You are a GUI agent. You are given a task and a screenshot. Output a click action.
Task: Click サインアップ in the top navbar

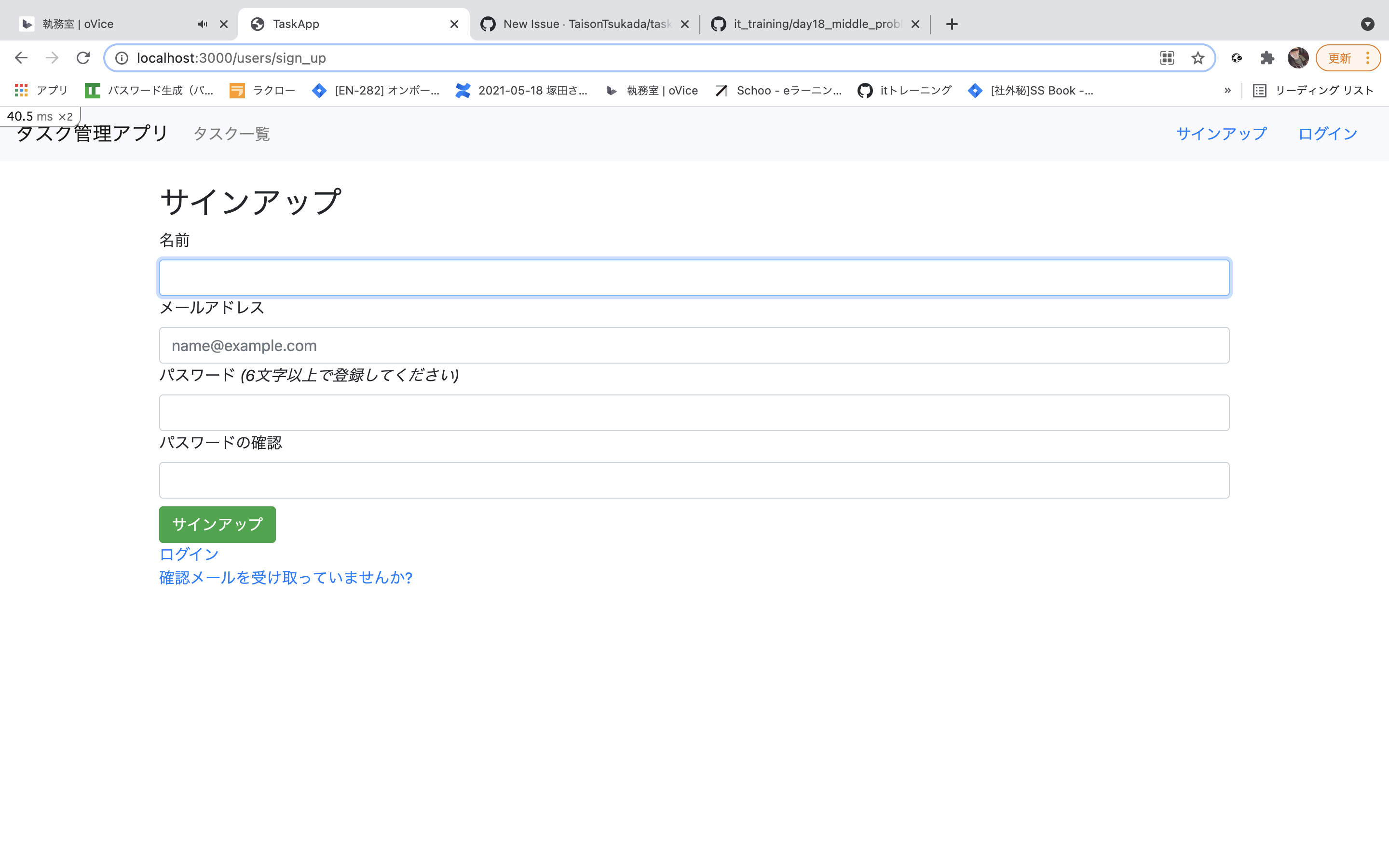pyautogui.click(x=1221, y=134)
